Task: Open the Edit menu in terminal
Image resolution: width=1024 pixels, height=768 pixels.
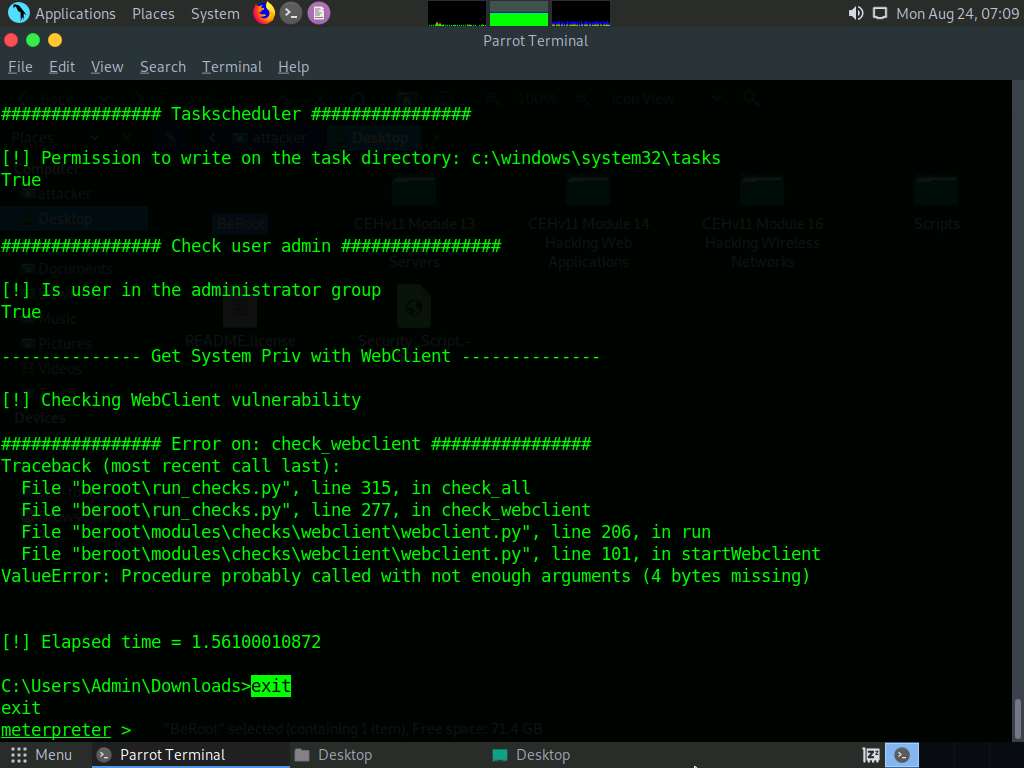Action: pyautogui.click(x=62, y=67)
